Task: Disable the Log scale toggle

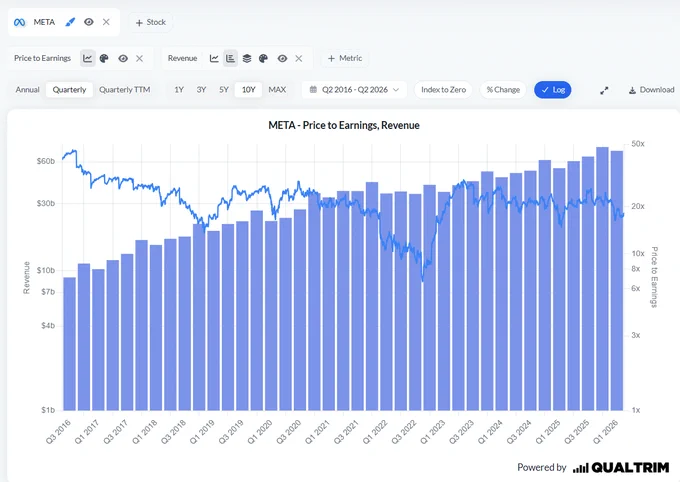Action: 553,90
